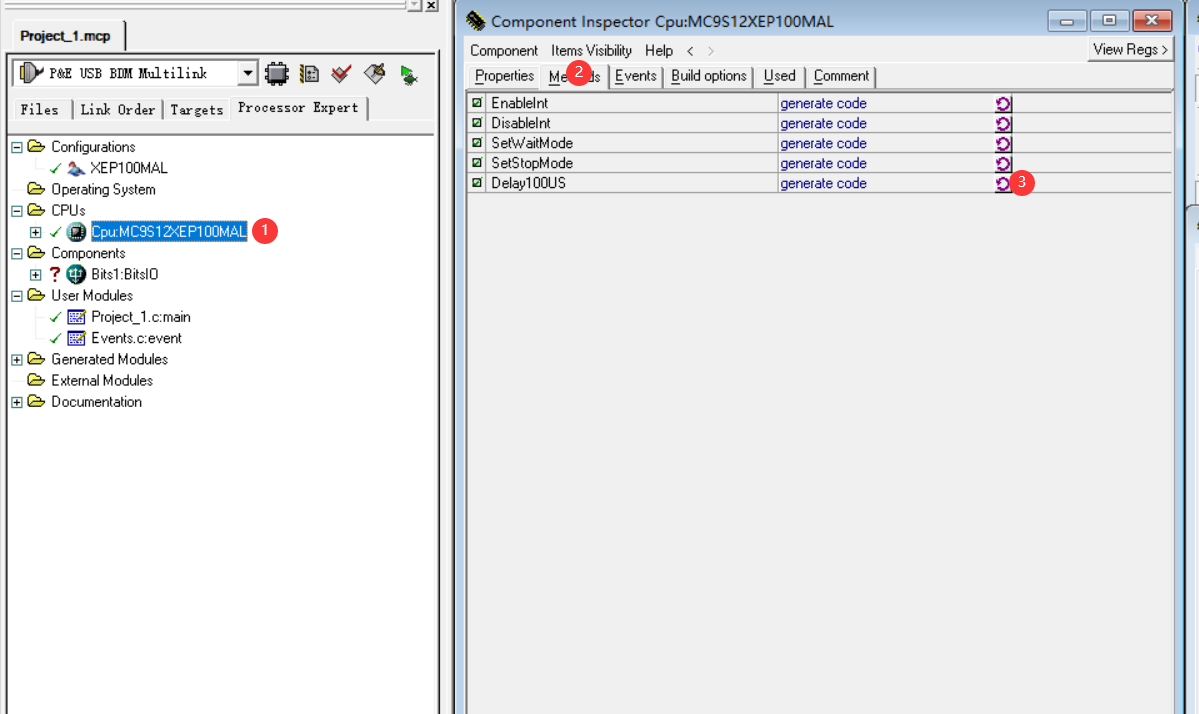
Task: Click the red checkmark toolbar icon
Action: (x=341, y=74)
